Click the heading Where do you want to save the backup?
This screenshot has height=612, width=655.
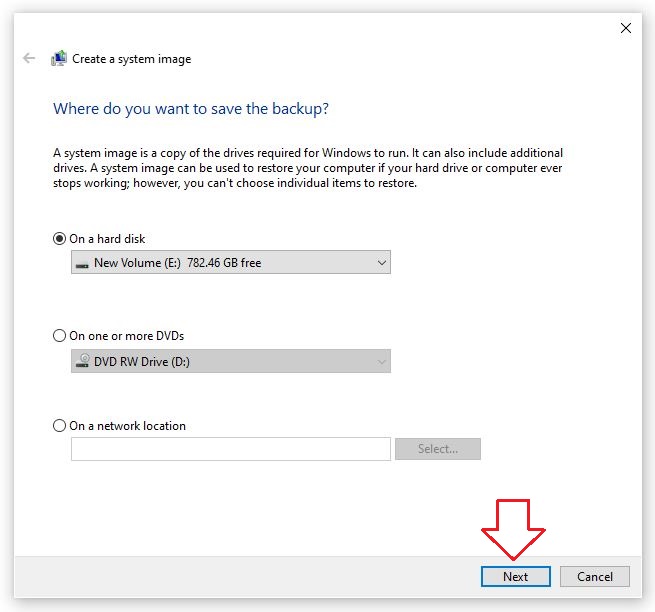click(x=191, y=109)
